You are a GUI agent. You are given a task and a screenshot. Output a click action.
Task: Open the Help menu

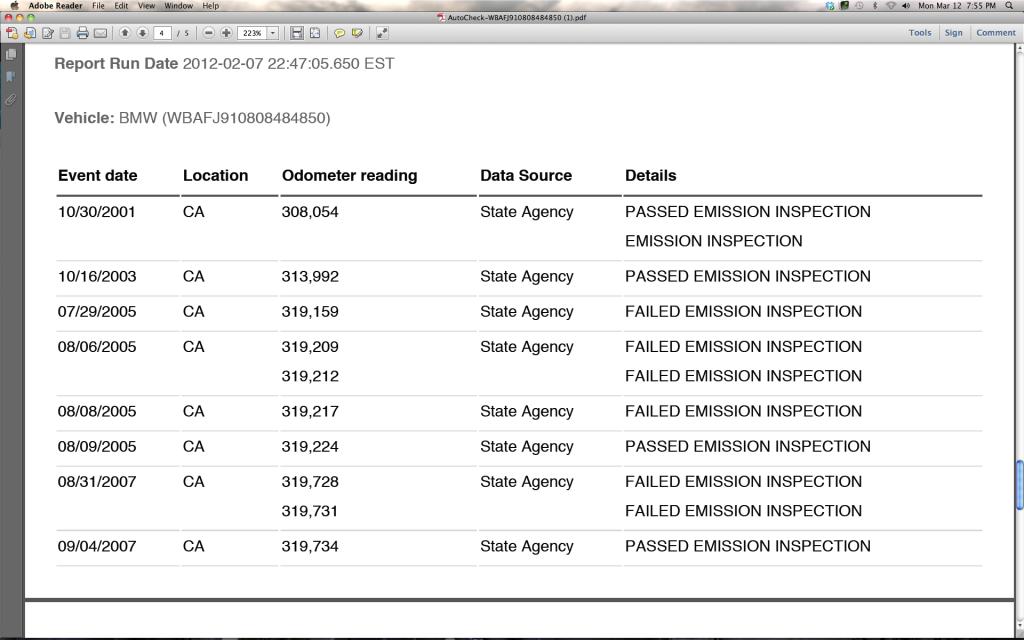click(210, 5)
